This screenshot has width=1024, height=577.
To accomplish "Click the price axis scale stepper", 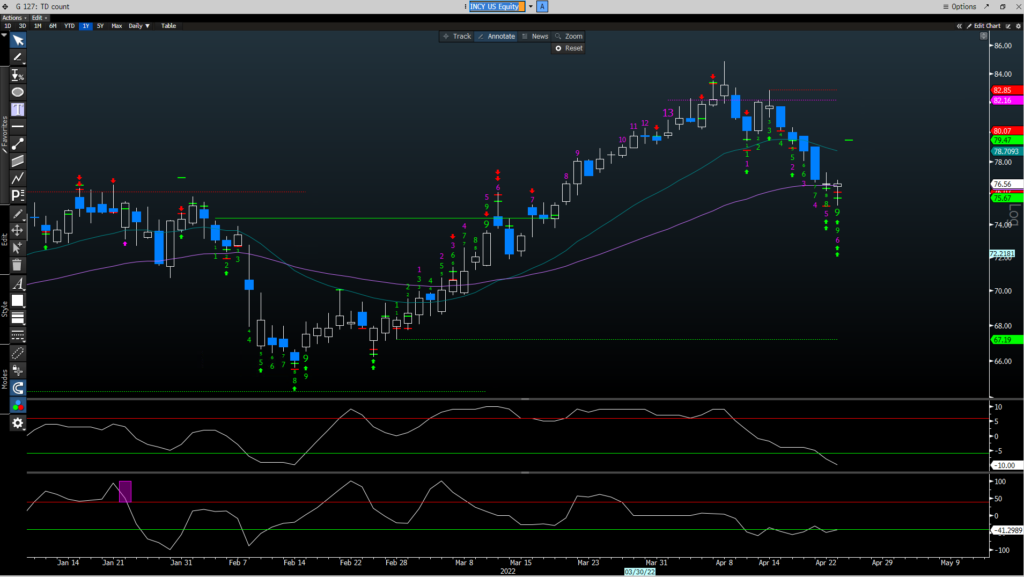I will click(984, 36).
